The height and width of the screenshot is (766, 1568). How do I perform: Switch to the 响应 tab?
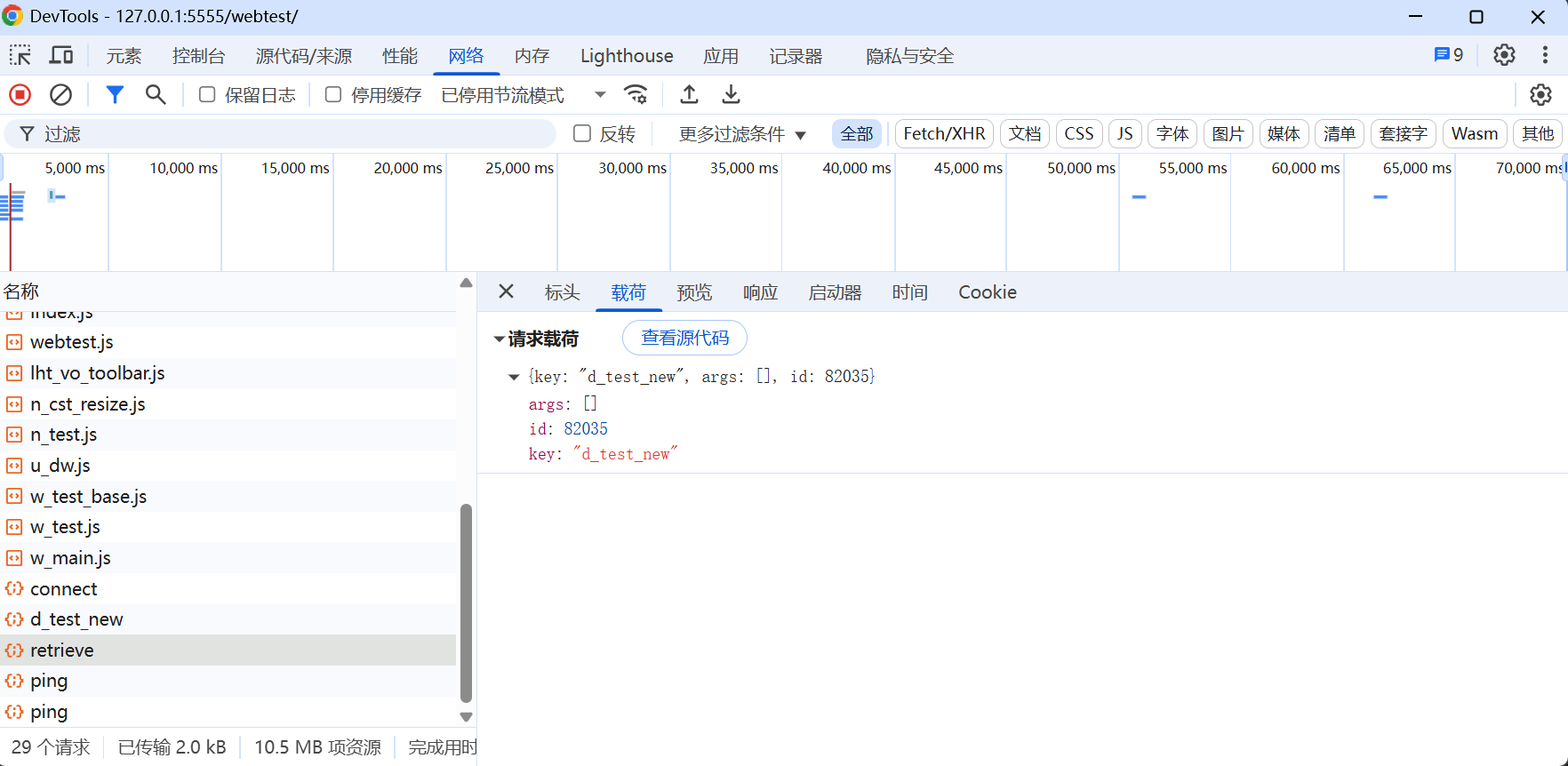pyautogui.click(x=760, y=292)
